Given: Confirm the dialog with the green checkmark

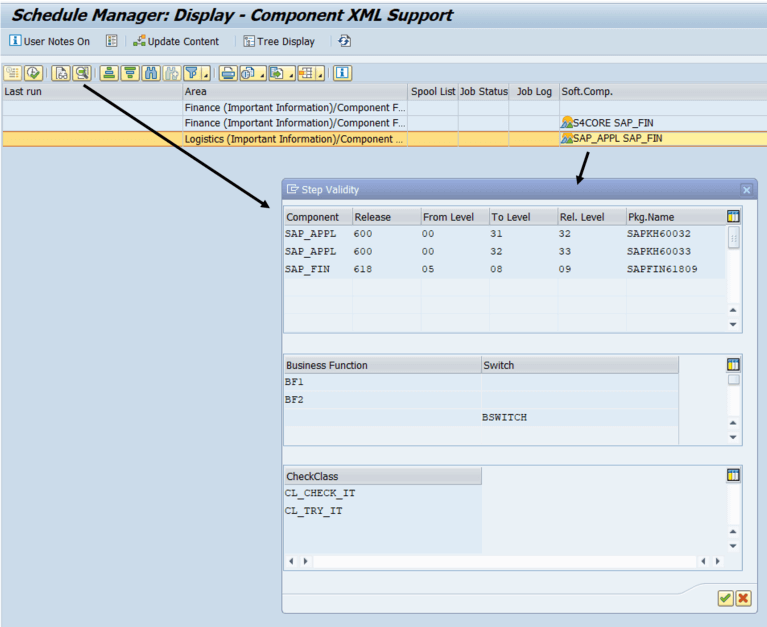Looking at the screenshot, I should [725, 598].
